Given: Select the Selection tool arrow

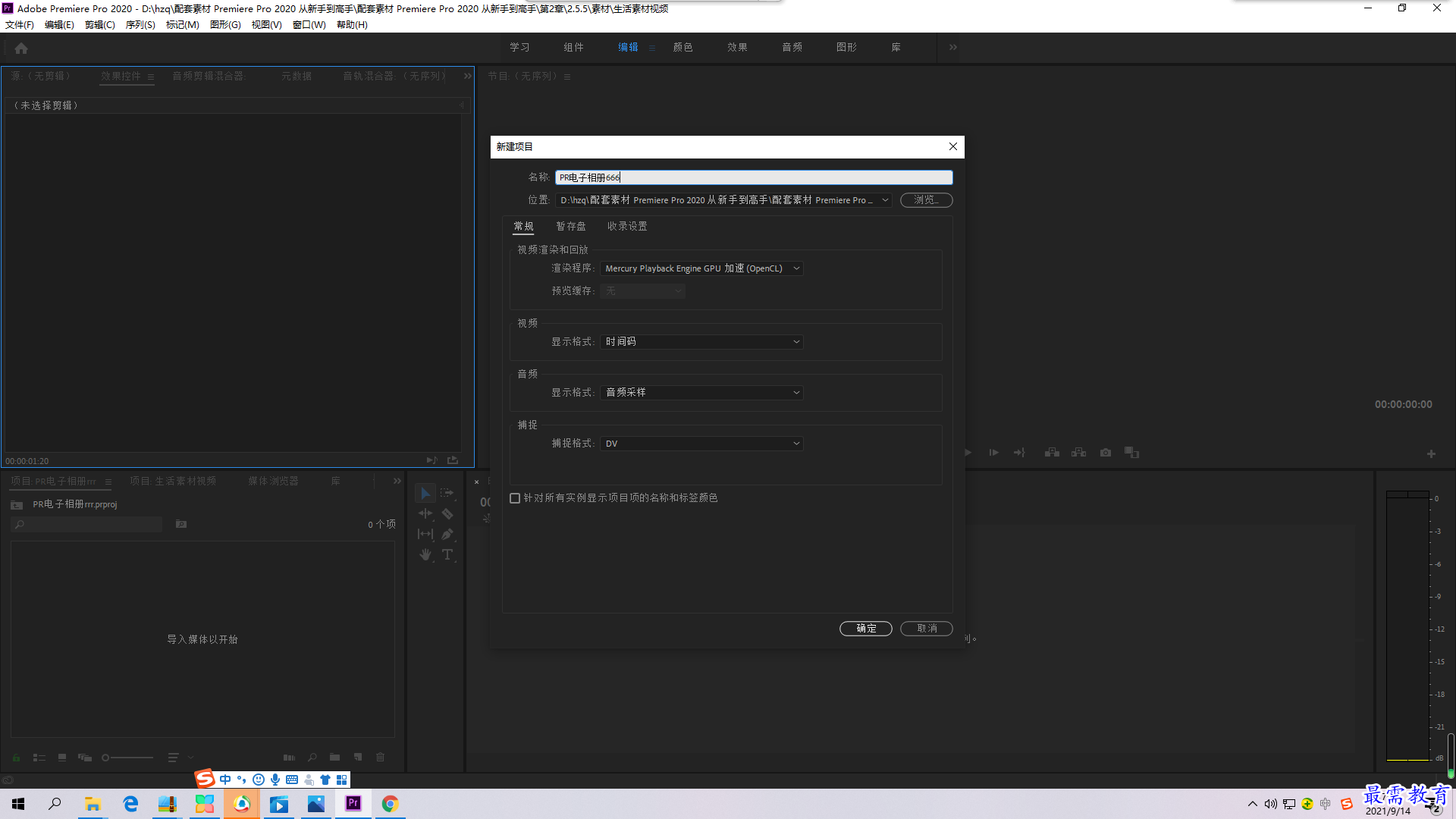Looking at the screenshot, I should pyautogui.click(x=425, y=493).
